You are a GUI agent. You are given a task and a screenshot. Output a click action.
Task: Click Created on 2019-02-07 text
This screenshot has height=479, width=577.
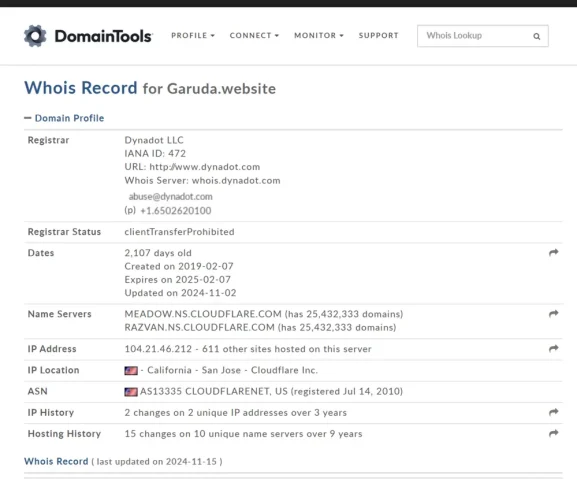[x=179, y=266]
